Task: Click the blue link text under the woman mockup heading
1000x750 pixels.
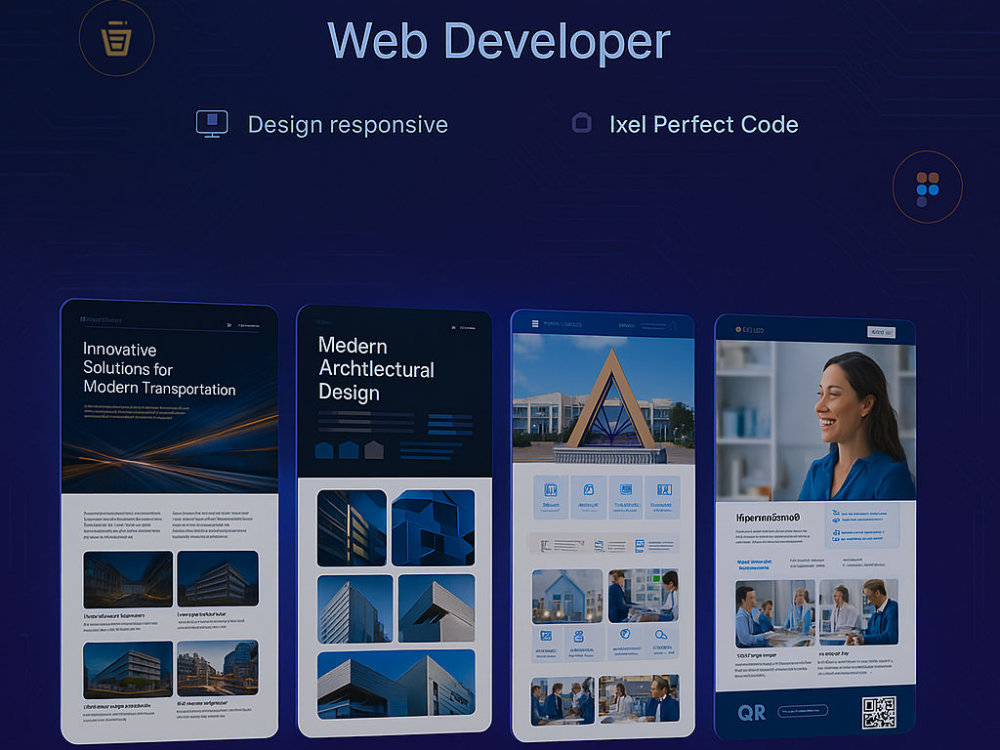Action: point(754,564)
